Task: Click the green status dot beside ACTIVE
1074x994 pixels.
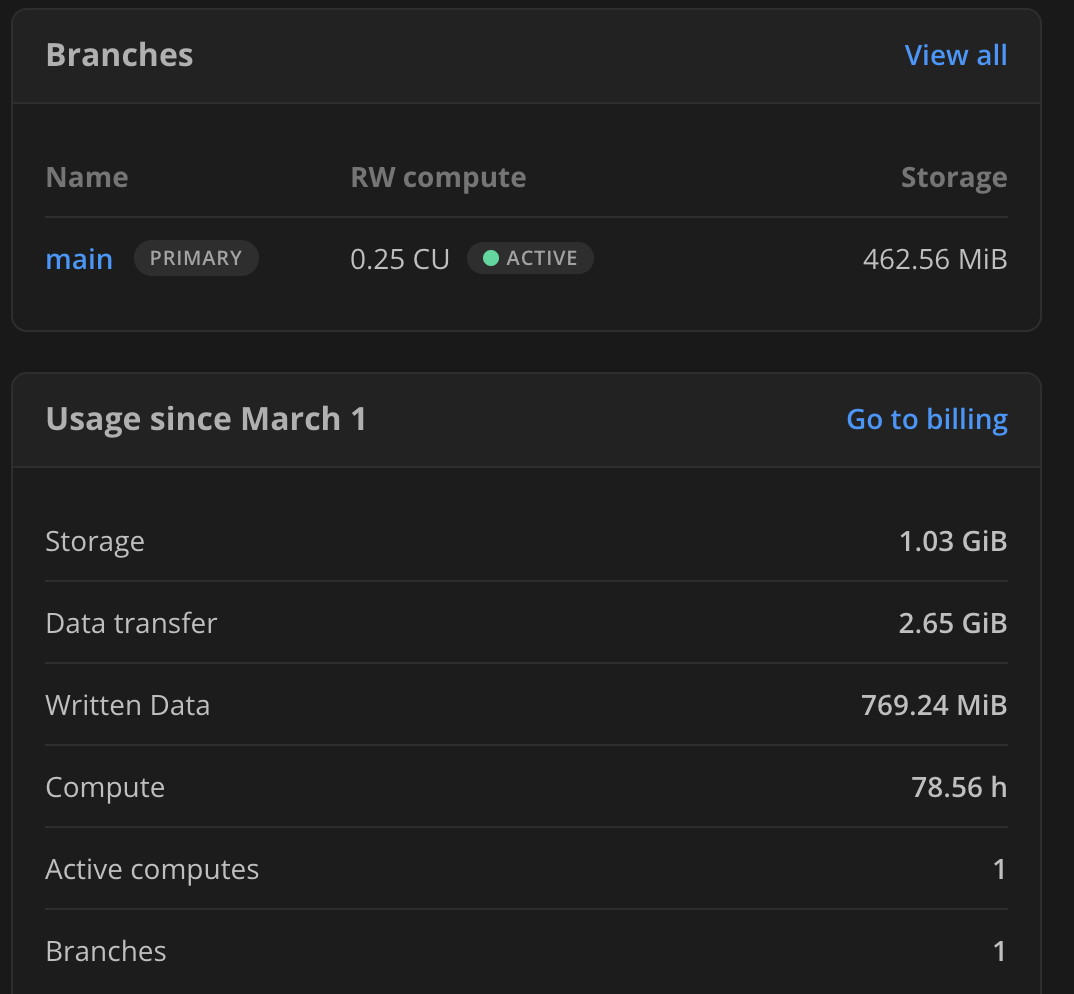Action: 490,259
